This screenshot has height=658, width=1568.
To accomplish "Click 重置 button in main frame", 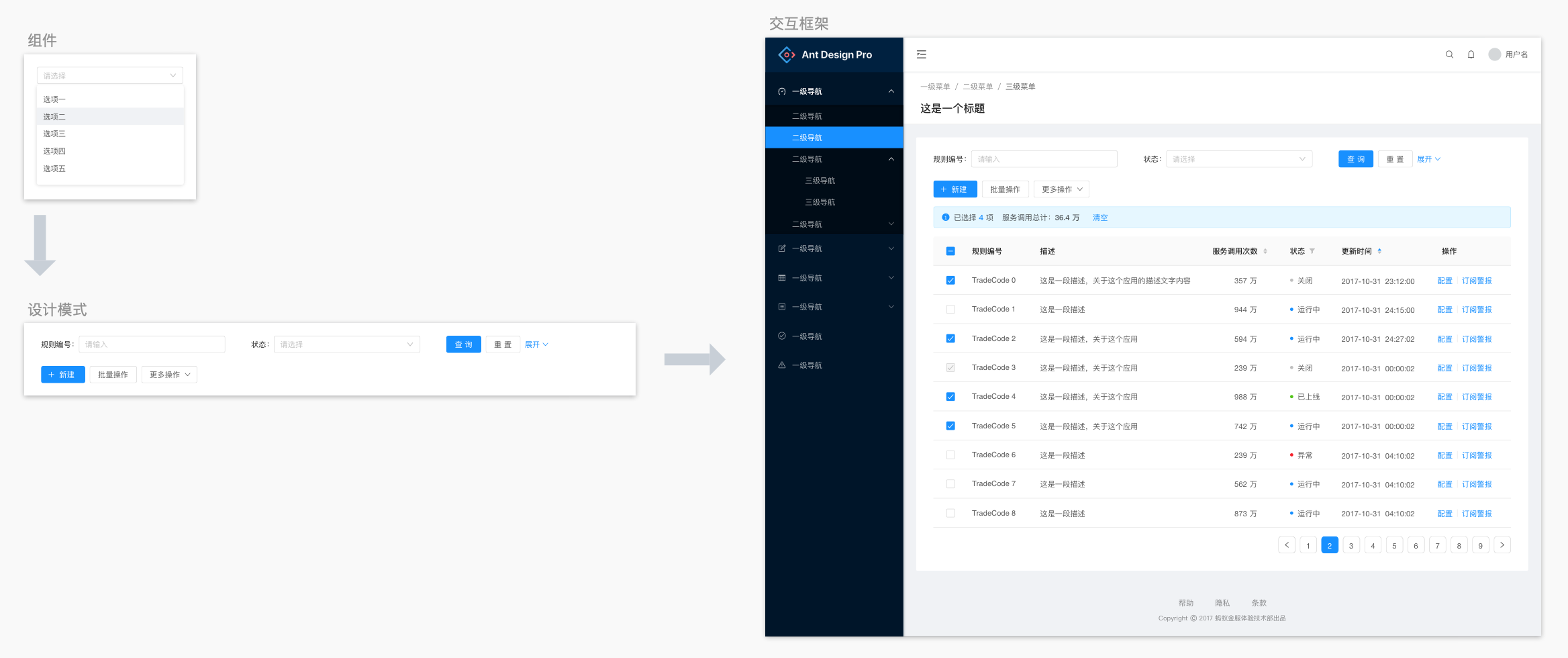I will point(1395,159).
